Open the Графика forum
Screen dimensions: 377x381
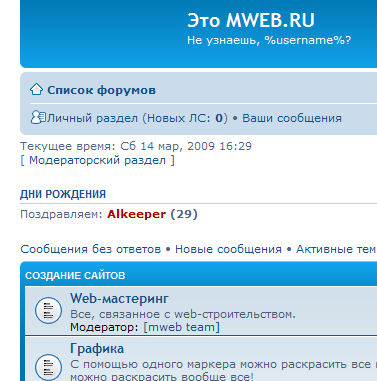[x=97, y=349]
